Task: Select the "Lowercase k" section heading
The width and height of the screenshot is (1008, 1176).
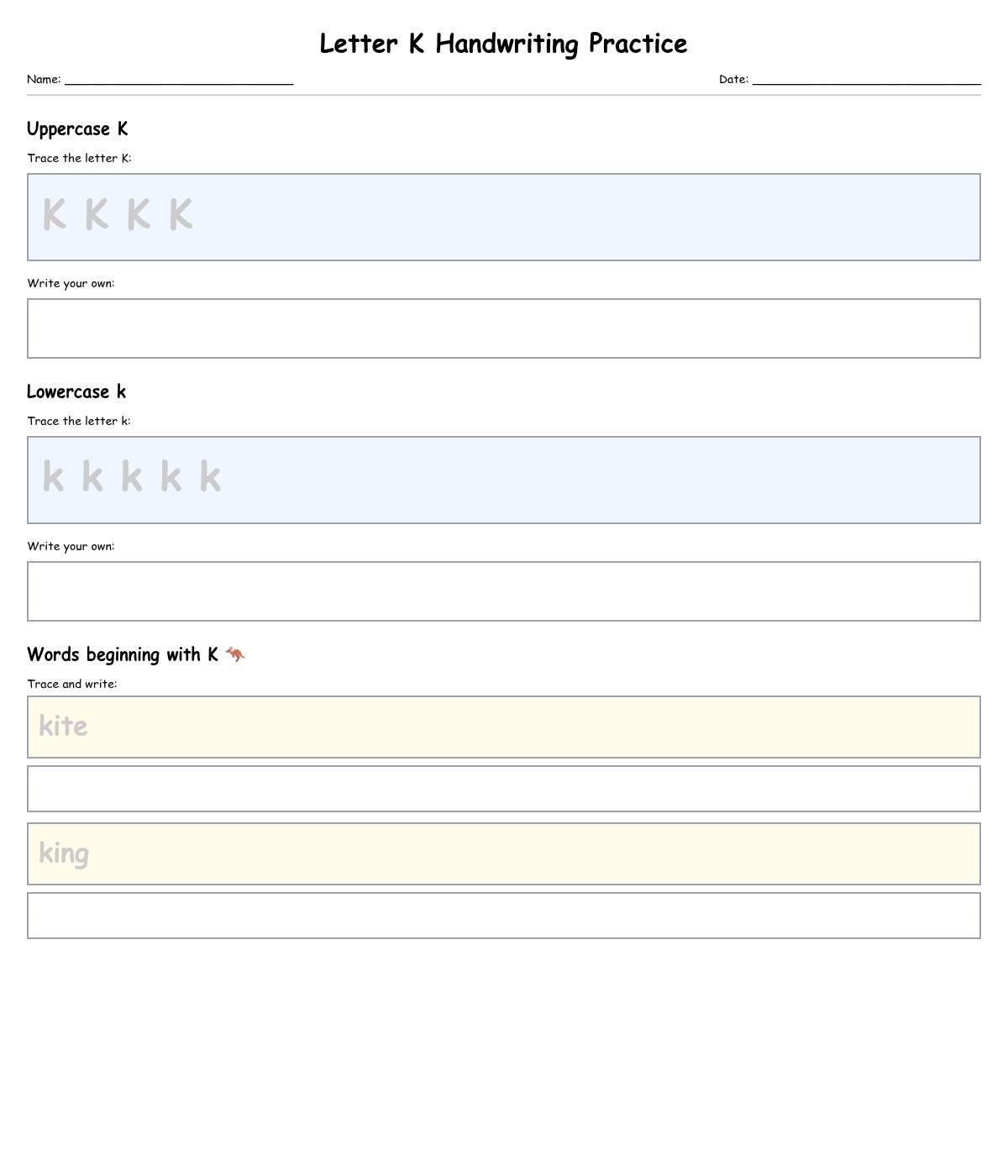Action: pos(76,392)
